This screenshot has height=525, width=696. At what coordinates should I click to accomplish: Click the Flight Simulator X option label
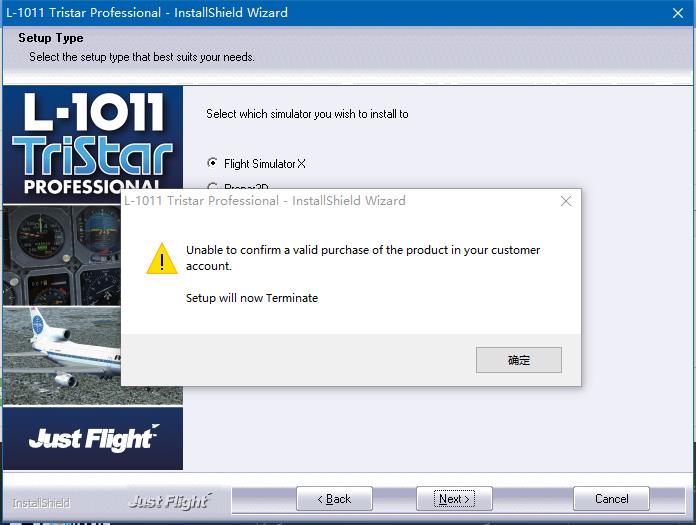tap(265, 163)
